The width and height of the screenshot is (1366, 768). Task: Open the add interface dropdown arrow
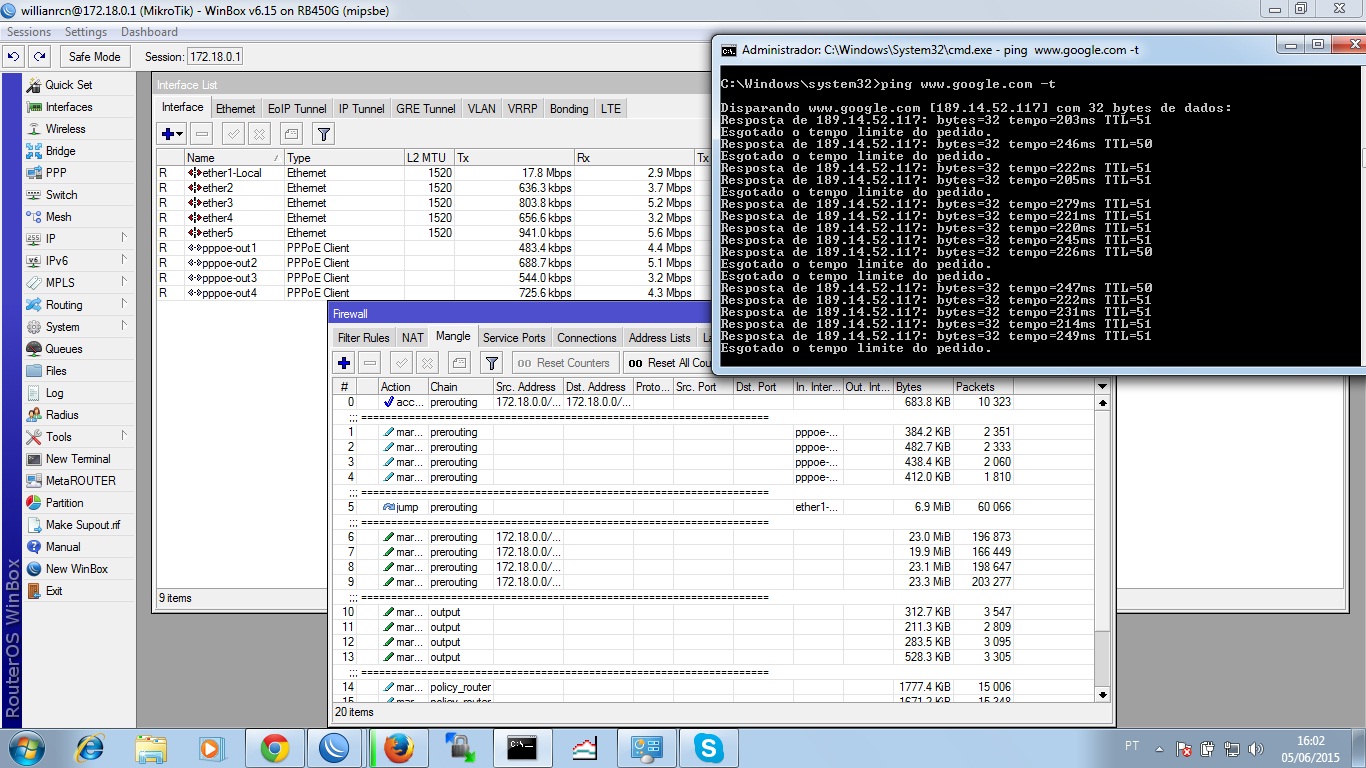tap(180, 134)
